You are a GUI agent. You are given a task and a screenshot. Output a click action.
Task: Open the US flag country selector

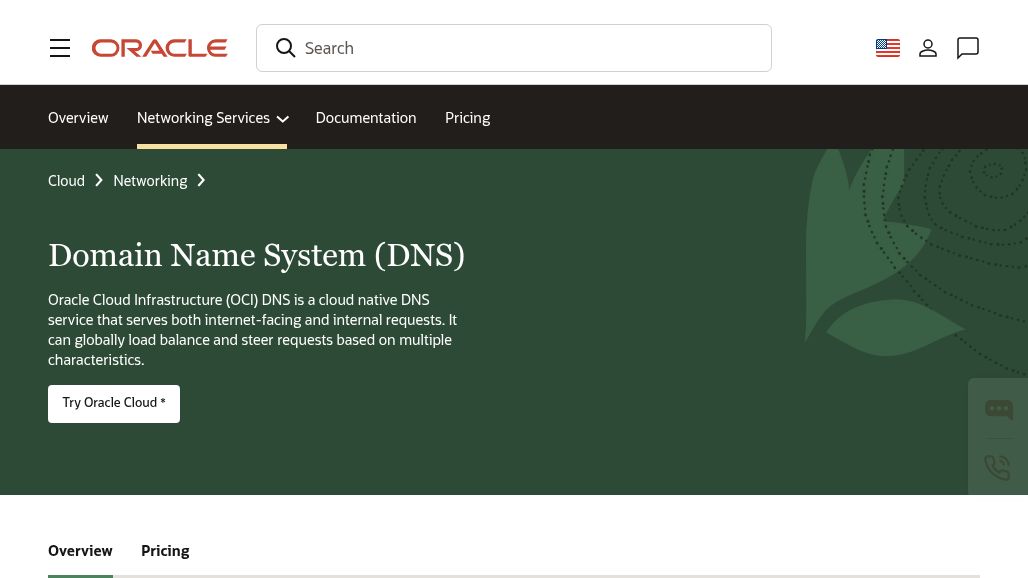pyautogui.click(x=888, y=48)
